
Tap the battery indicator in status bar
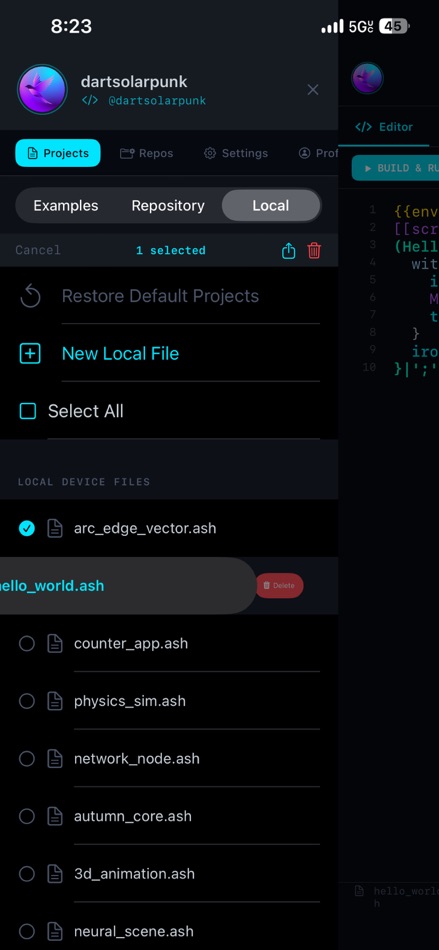[x=394, y=26]
